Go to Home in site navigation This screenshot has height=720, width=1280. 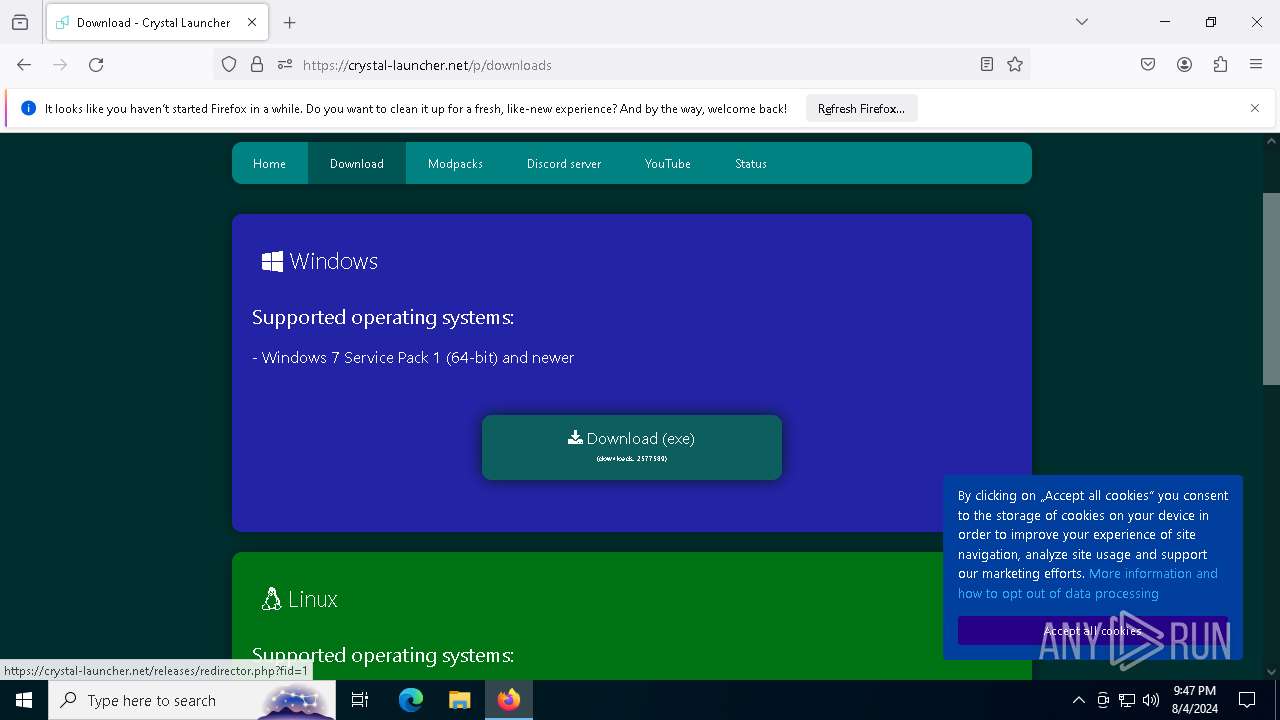(269, 163)
